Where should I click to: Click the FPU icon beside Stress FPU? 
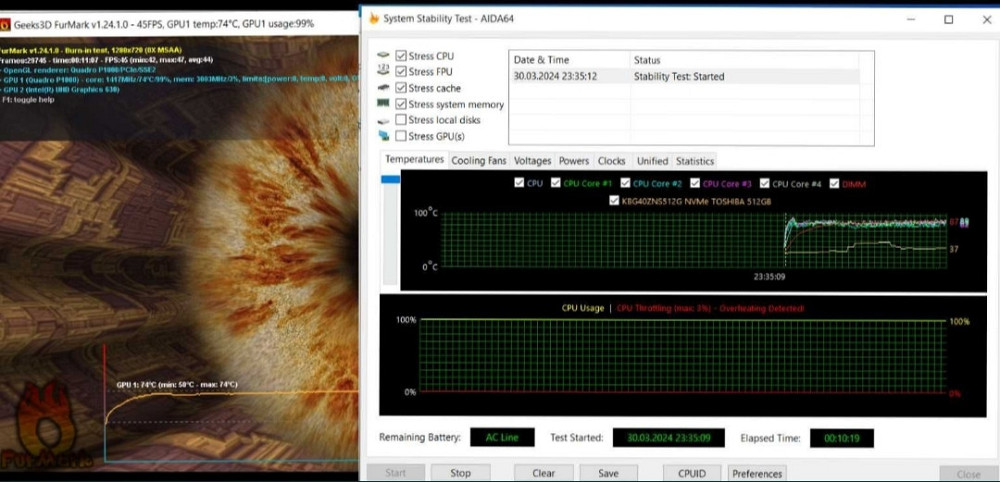click(383, 72)
